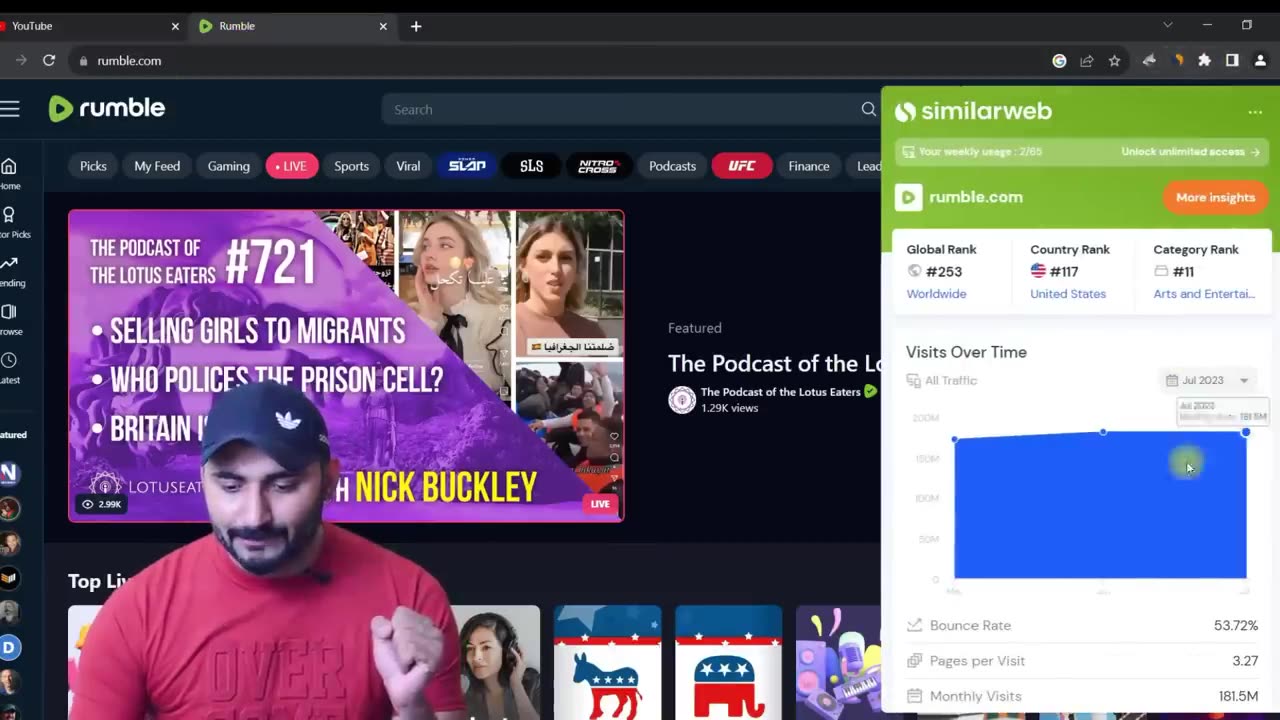The width and height of the screenshot is (1280, 720).
Task: Click the Monthly Visits 181.5M value
Action: coord(1238,696)
